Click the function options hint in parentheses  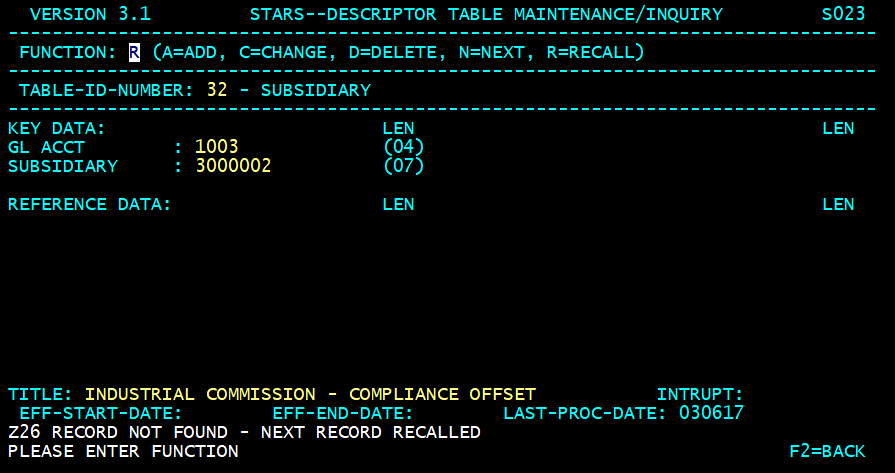[x=398, y=52]
